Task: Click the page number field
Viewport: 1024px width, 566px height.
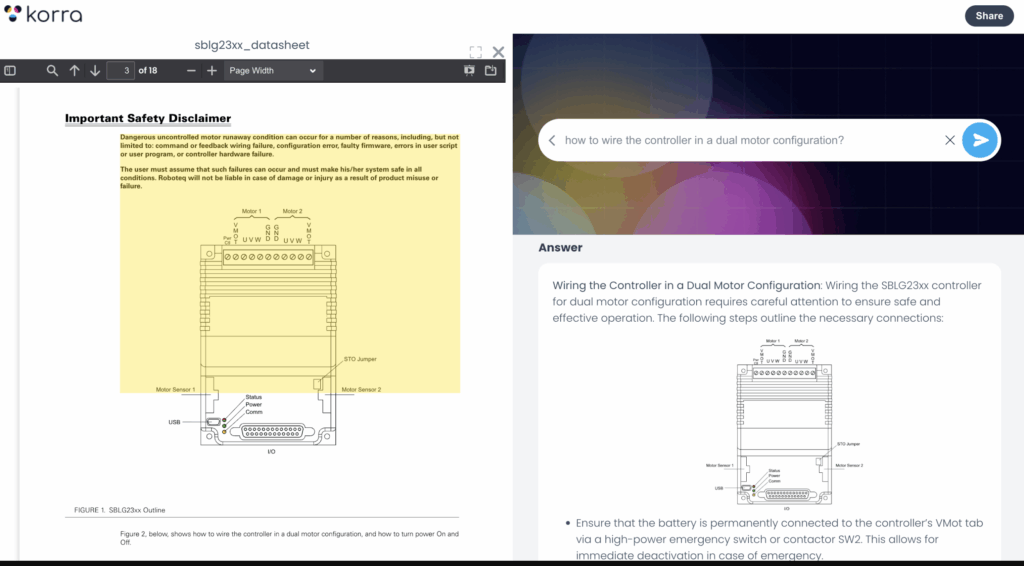Action: point(122,71)
